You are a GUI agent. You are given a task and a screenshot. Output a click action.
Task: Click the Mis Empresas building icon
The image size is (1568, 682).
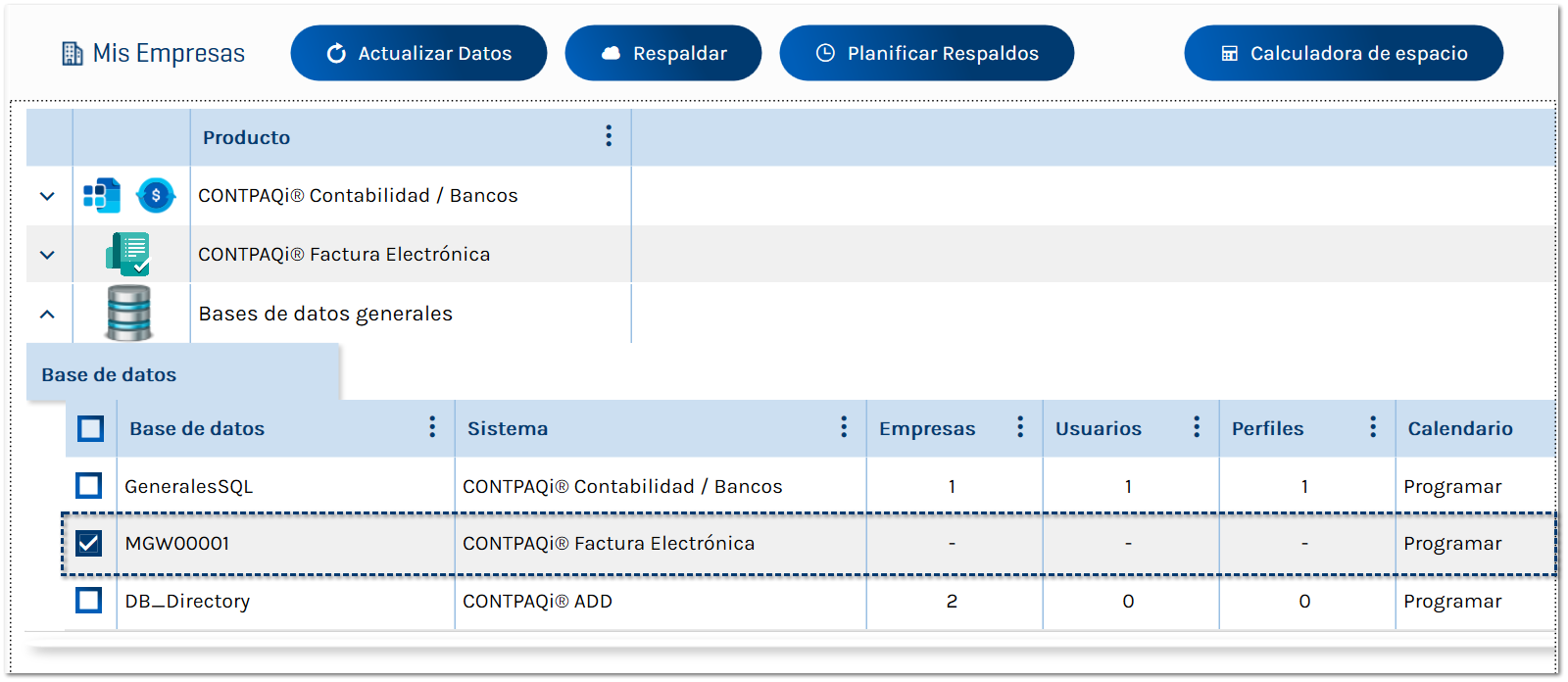click(x=71, y=53)
